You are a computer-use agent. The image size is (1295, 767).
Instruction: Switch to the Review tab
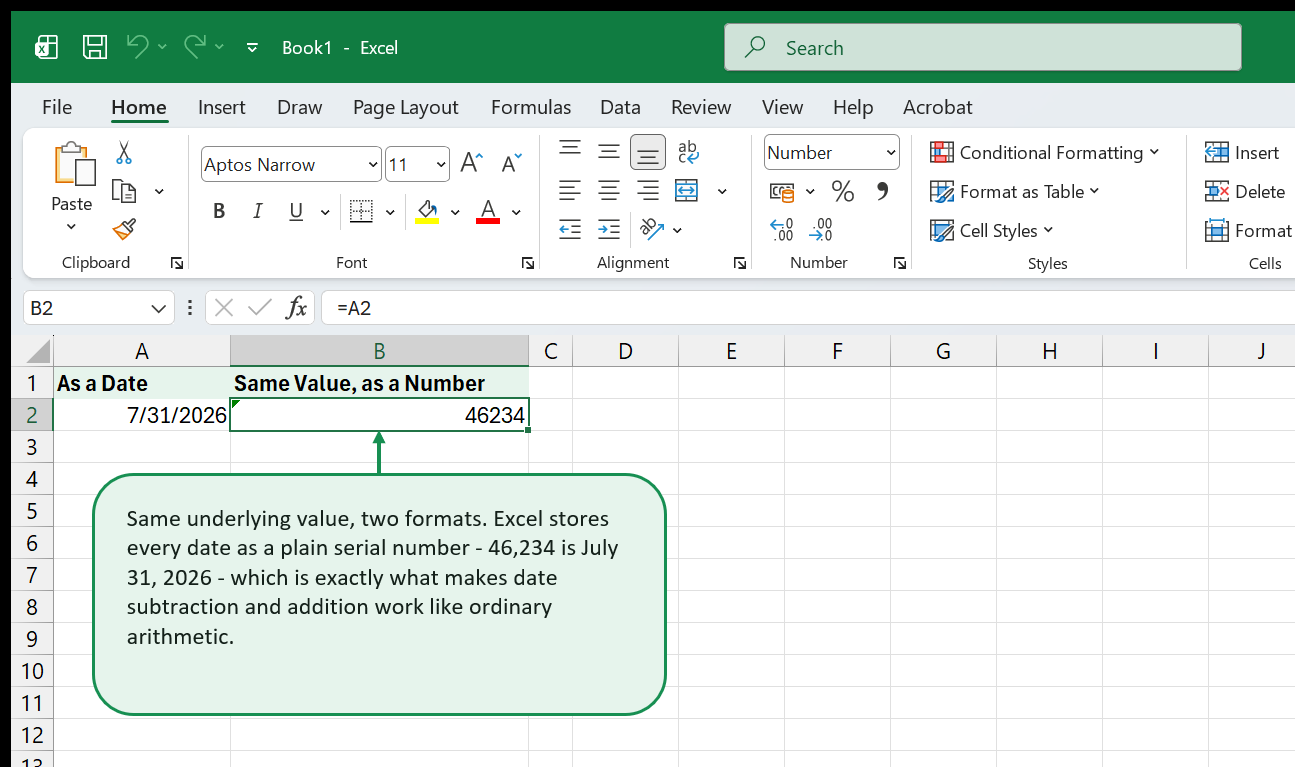(701, 107)
